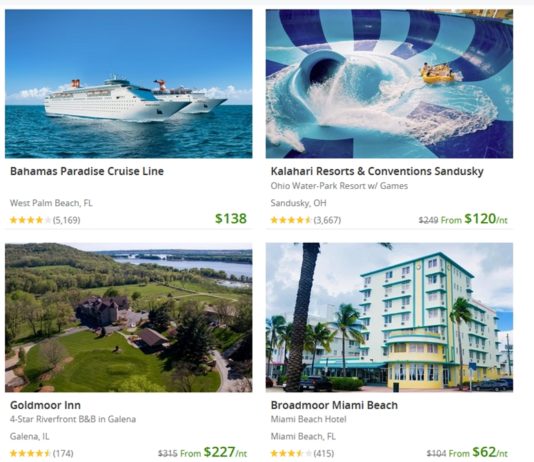Image resolution: width=534 pixels, height=462 pixels.
Task: Click the (415) review count
Action: [324, 453]
